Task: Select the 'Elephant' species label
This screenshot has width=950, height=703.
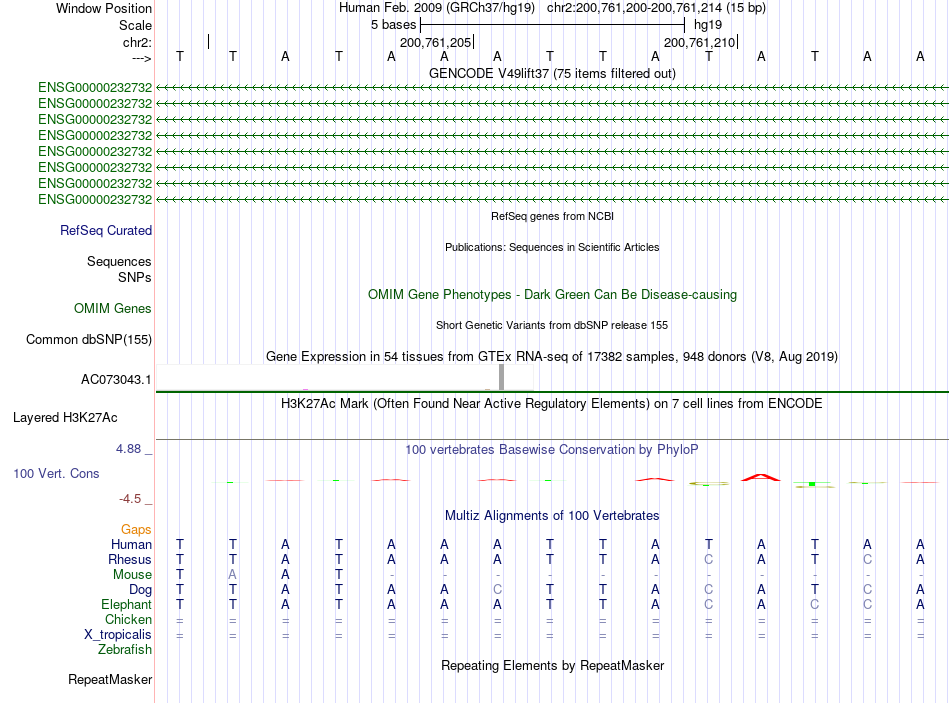Action: (x=126, y=604)
